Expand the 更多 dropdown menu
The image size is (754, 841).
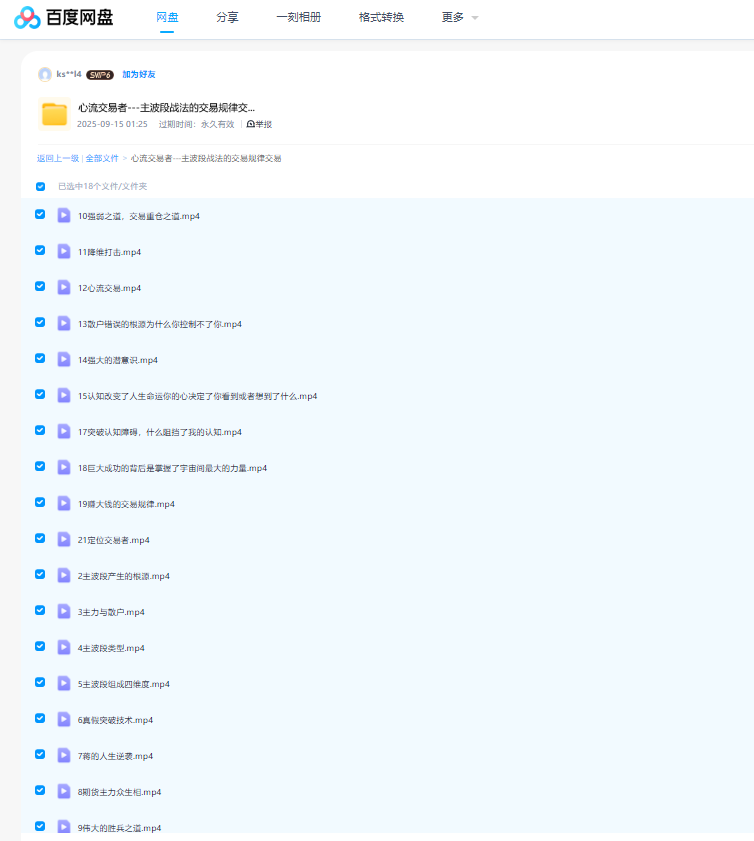tap(460, 18)
